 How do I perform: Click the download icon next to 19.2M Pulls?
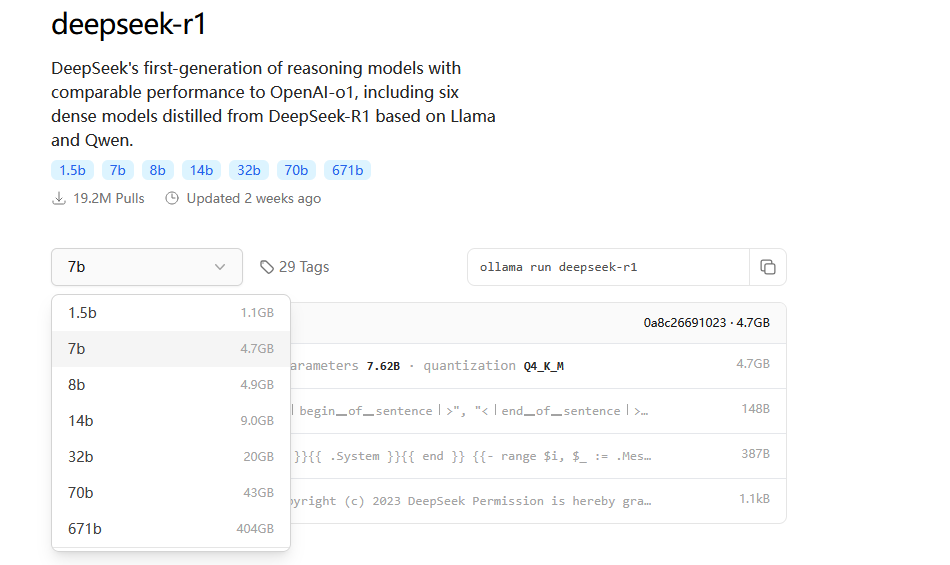[59, 199]
